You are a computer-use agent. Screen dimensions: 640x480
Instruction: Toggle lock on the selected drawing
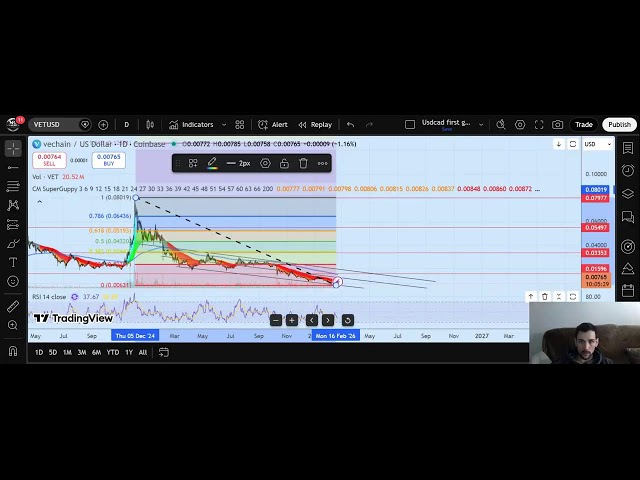pos(284,163)
